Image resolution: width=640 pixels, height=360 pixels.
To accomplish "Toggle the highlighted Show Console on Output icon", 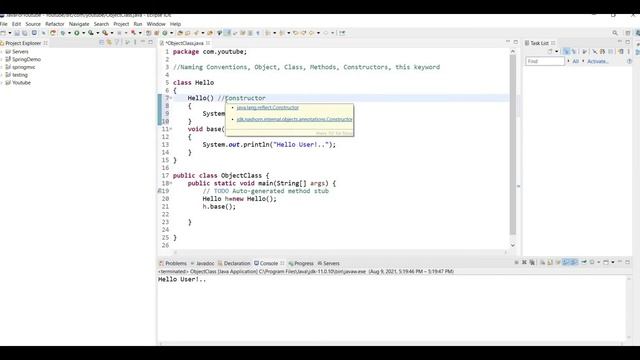I will [x=566, y=262].
